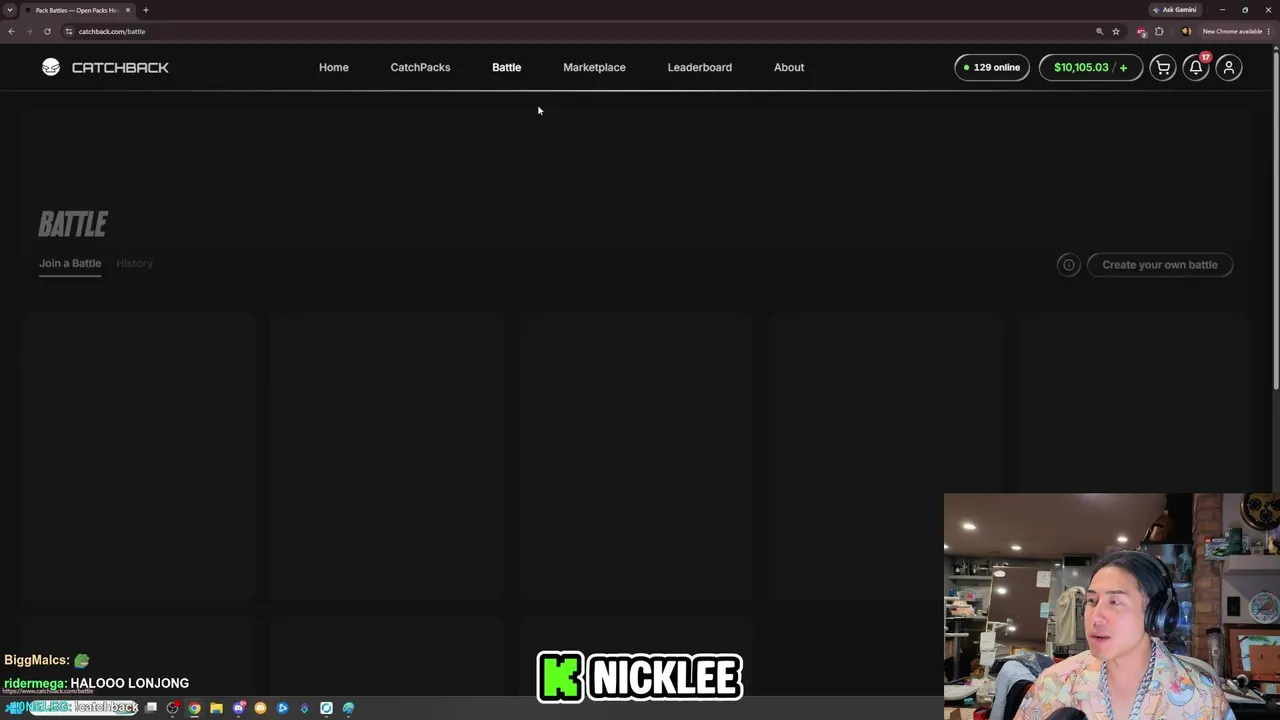Open the notifications bell
The width and height of the screenshot is (1280, 720).
tap(1196, 67)
